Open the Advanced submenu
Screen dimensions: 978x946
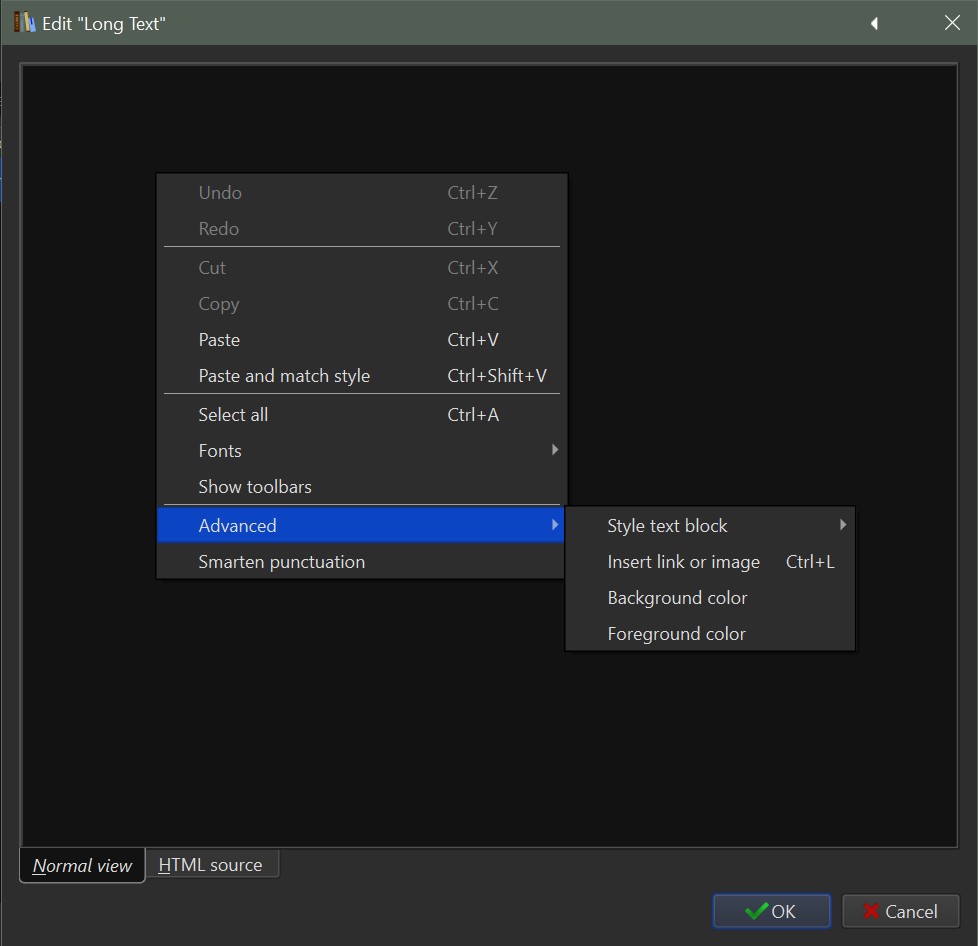click(x=361, y=526)
